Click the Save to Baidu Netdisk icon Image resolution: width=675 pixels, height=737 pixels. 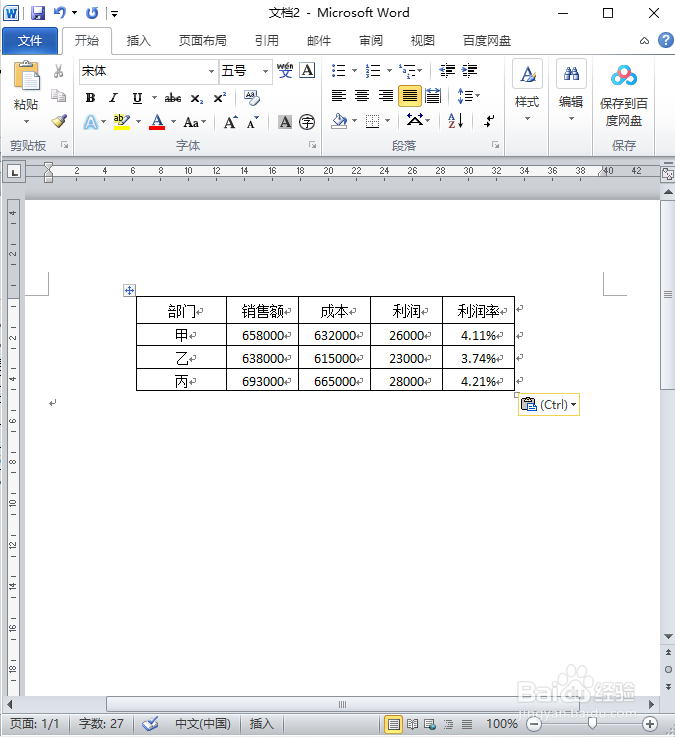(624, 76)
